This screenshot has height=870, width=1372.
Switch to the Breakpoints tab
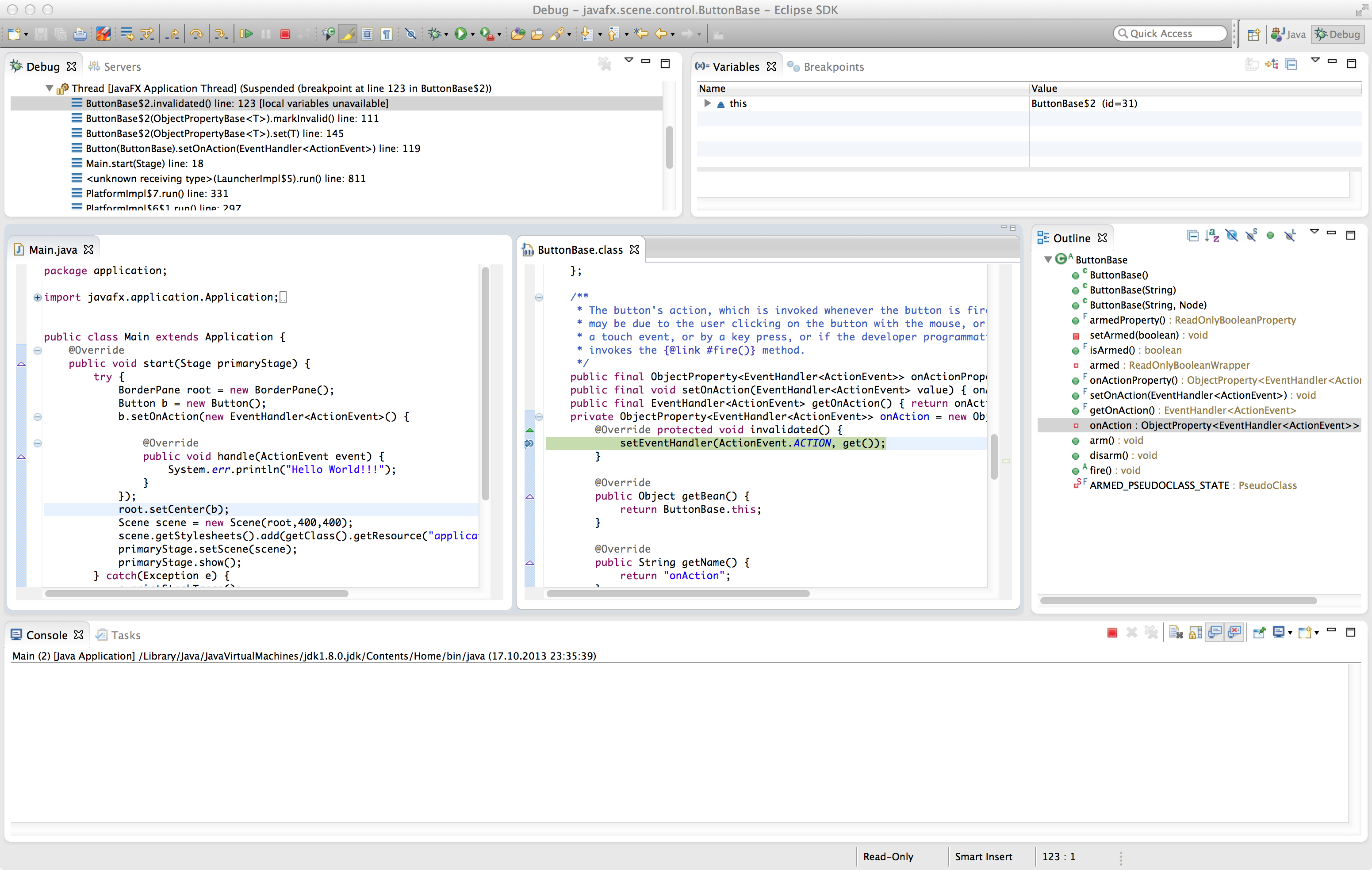(x=832, y=67)
